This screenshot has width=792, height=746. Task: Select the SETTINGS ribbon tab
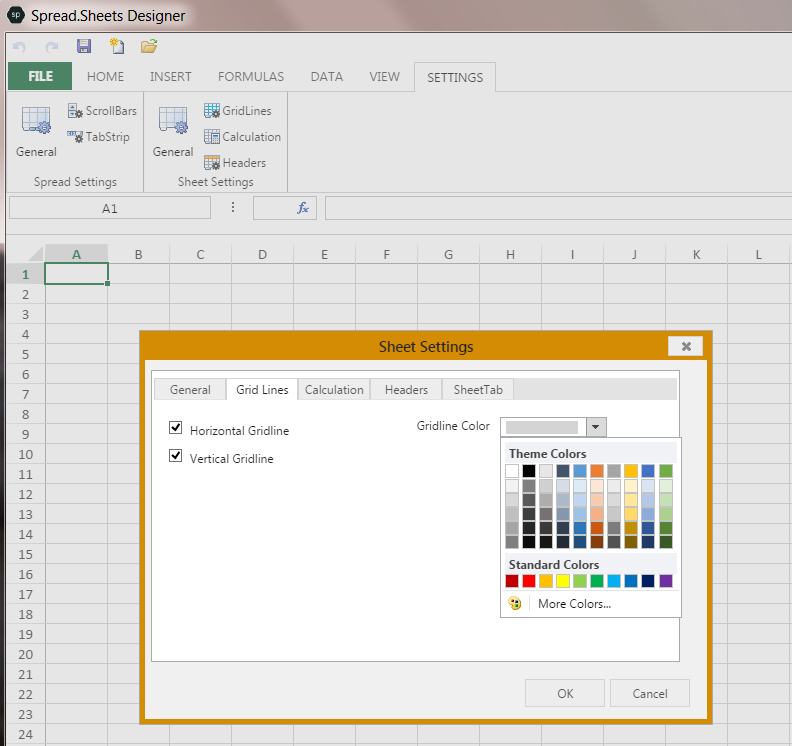455,77
